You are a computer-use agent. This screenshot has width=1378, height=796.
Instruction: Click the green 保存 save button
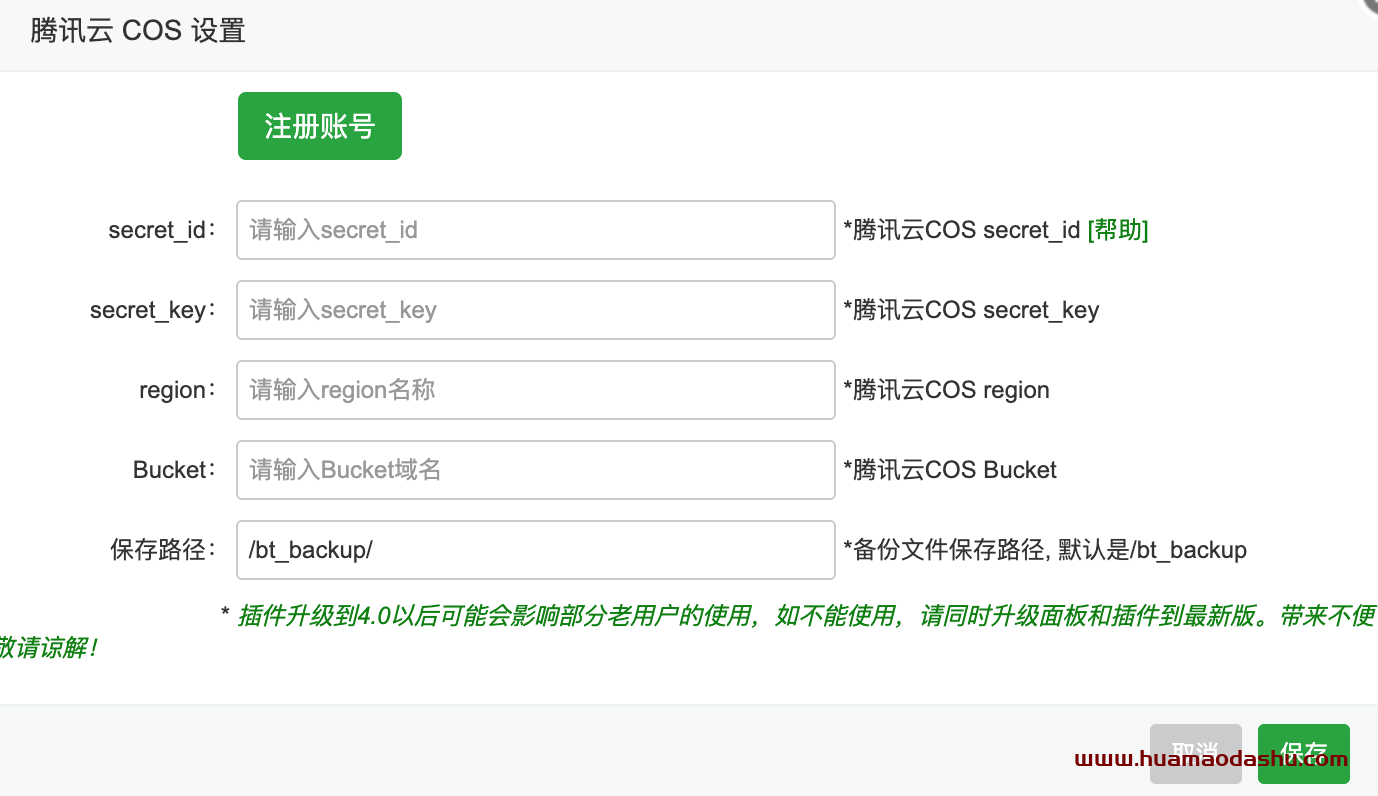pos(1304,754)
